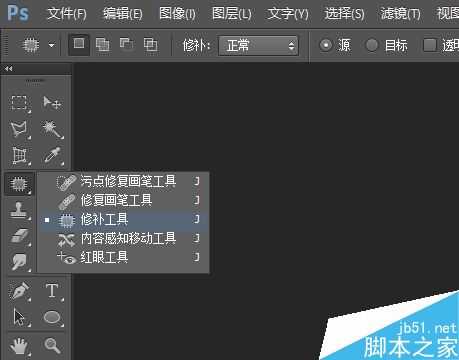Choose 修补工具 from the flyout
The image size is (459, 360).
point(124,220)
